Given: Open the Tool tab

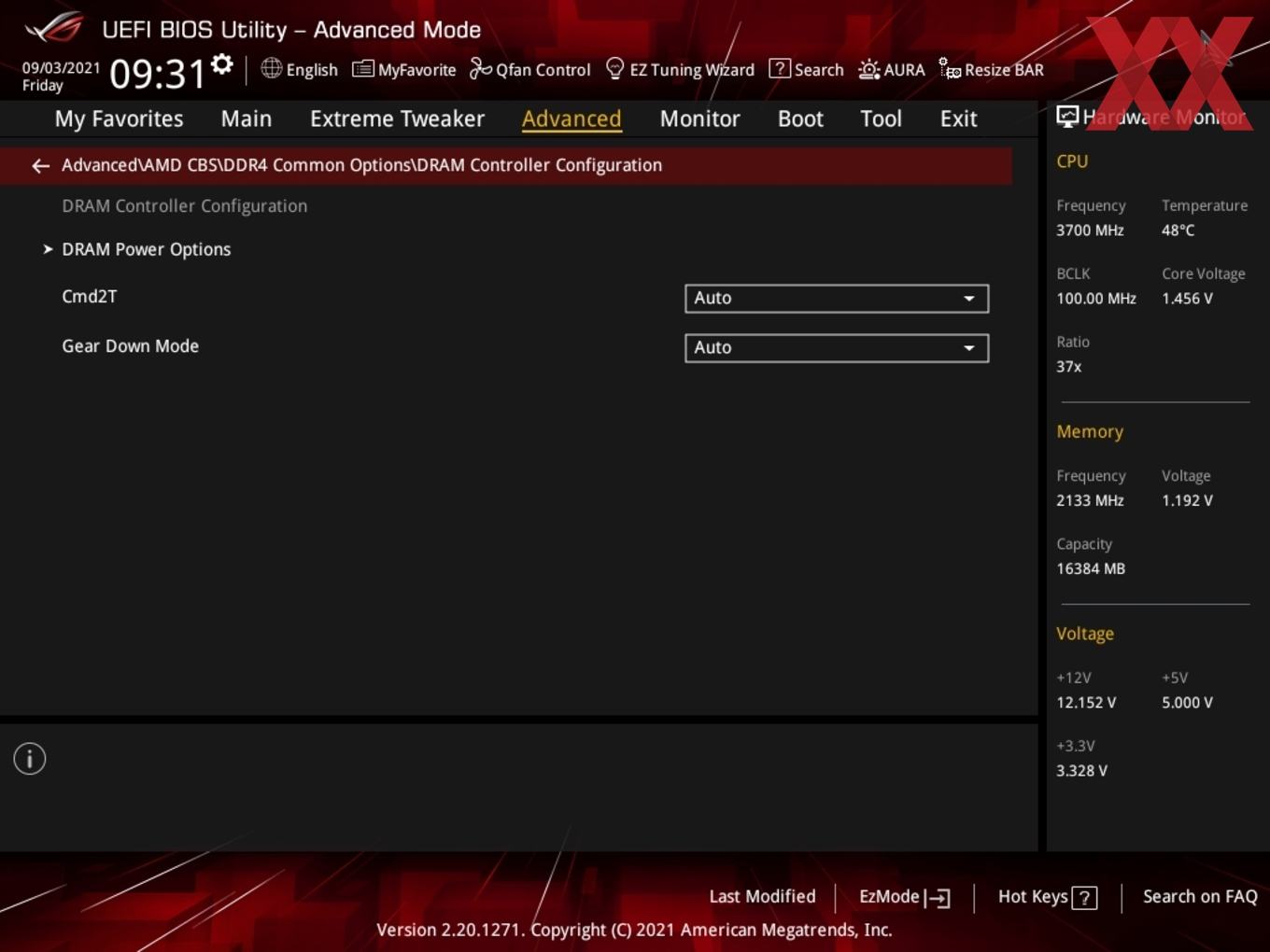Looking at the screenshot, I should (x=881, y=119).
